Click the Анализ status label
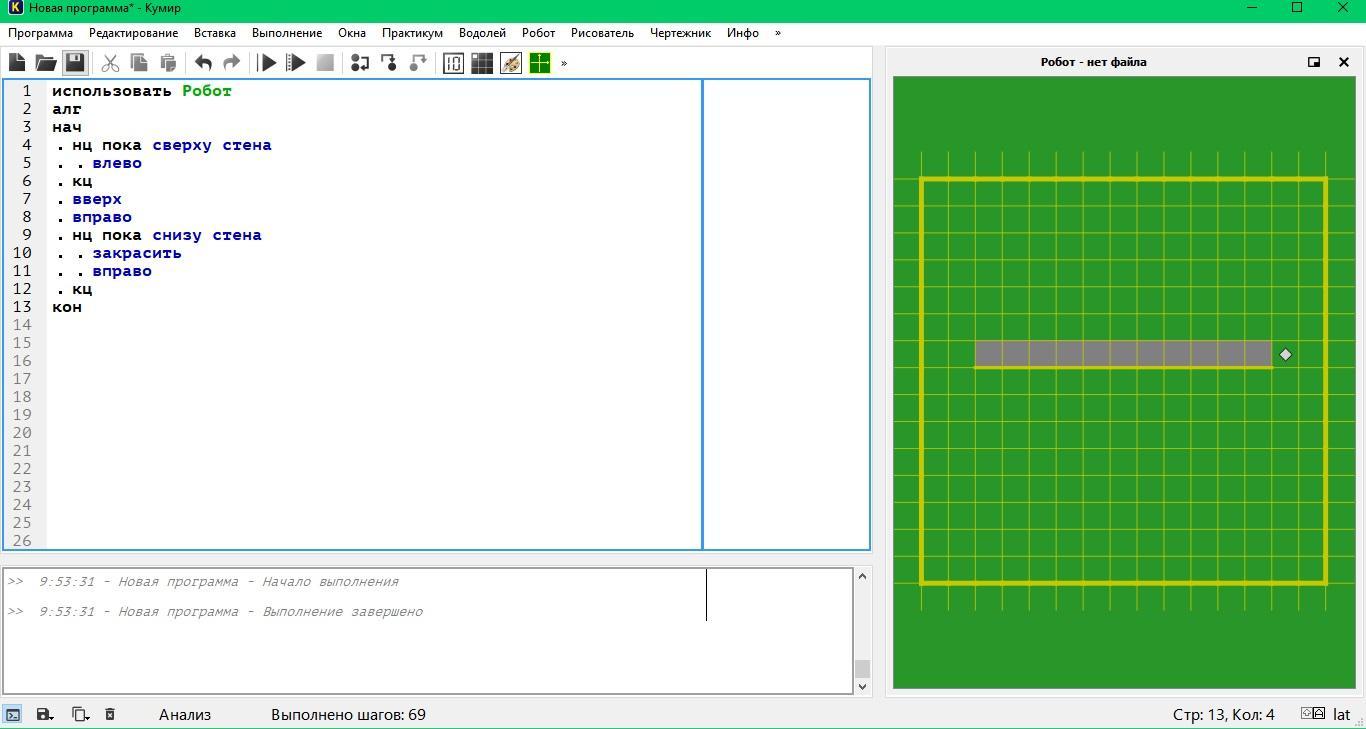 pyautogui.click(x=185, y=714)
